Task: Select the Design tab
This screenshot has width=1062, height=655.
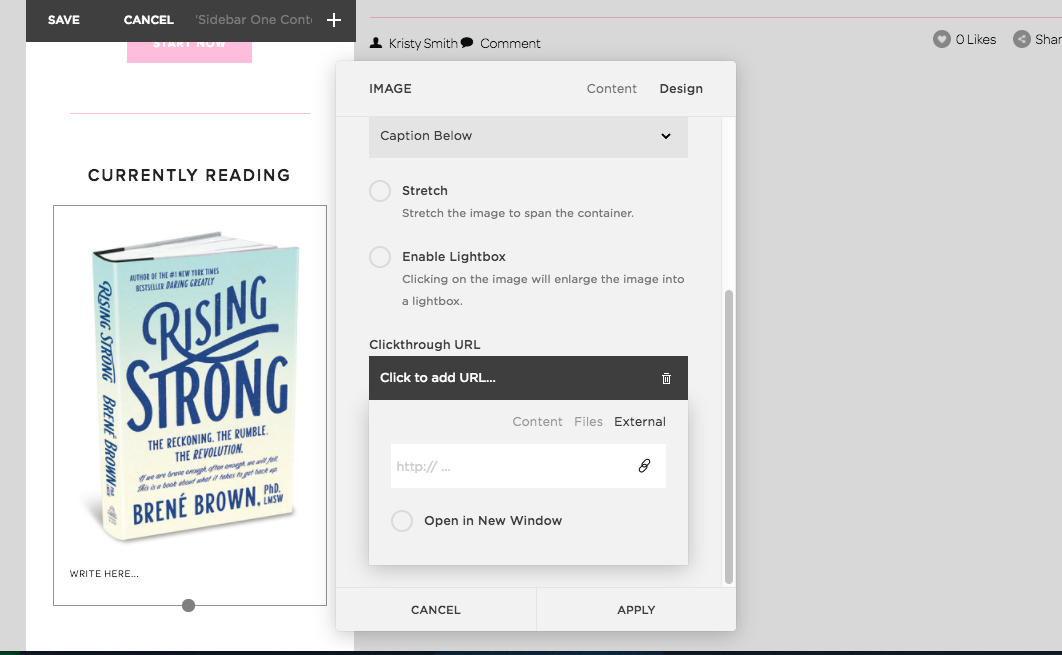Action: (681, 89)
